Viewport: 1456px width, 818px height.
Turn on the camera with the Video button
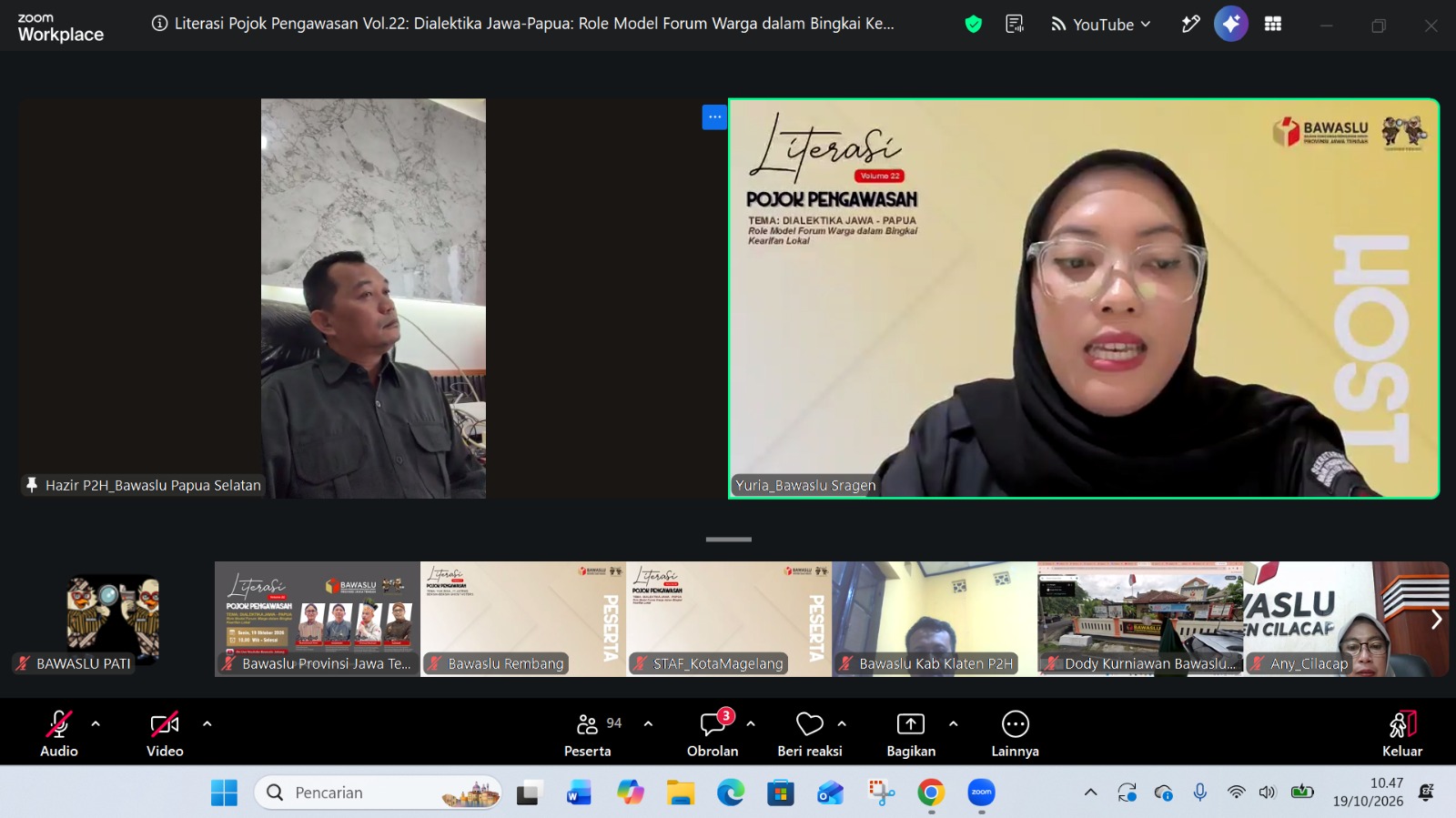pyautogui.click(x=165, y=734)
